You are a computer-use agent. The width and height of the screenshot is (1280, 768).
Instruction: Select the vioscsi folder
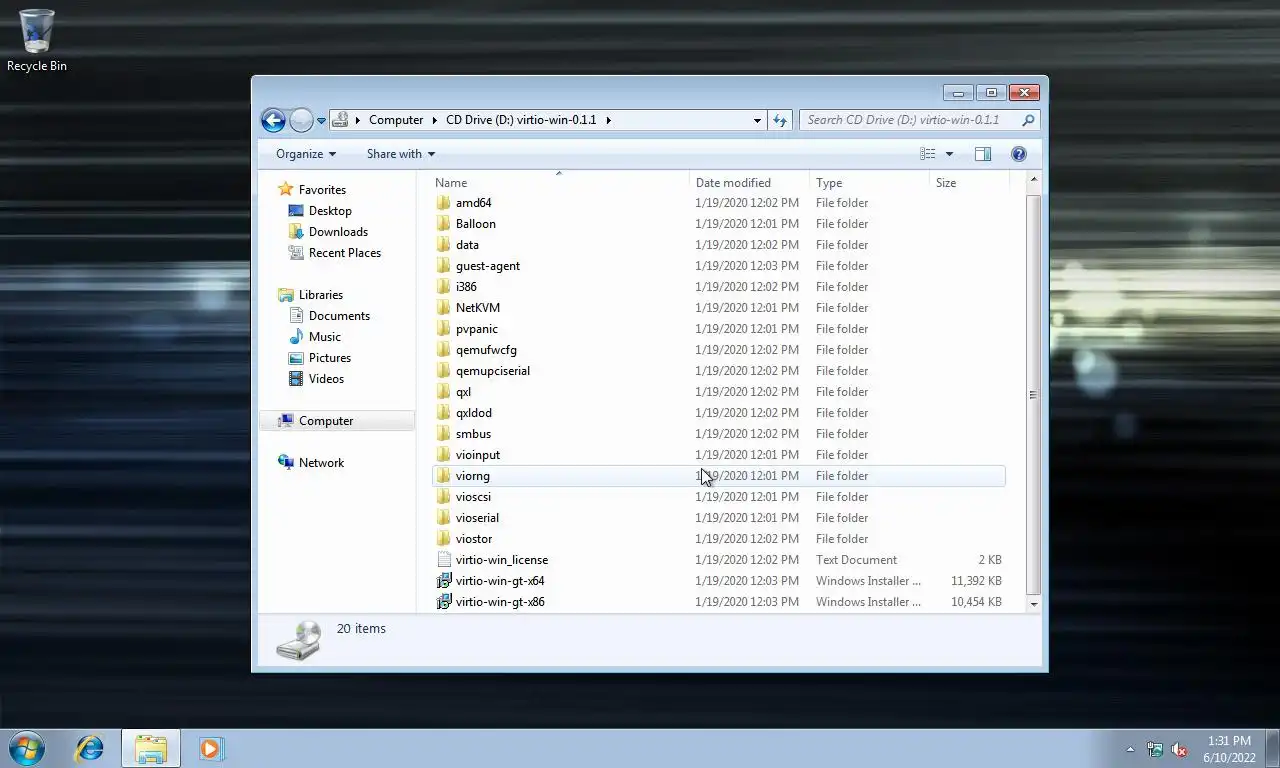click(719, 497)
